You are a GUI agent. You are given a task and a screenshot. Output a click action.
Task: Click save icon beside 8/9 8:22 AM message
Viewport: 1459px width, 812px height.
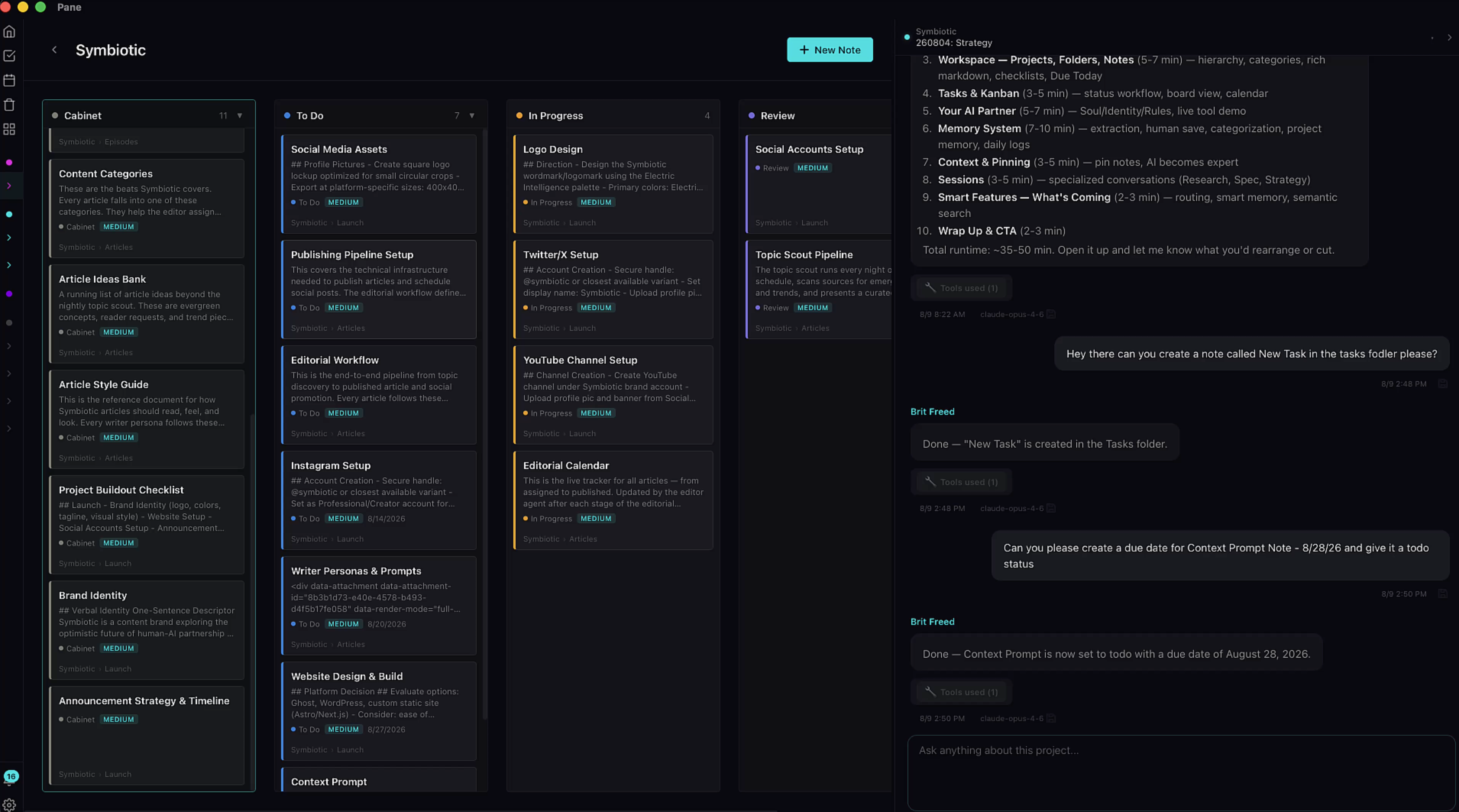click(x=1051, y=314)
